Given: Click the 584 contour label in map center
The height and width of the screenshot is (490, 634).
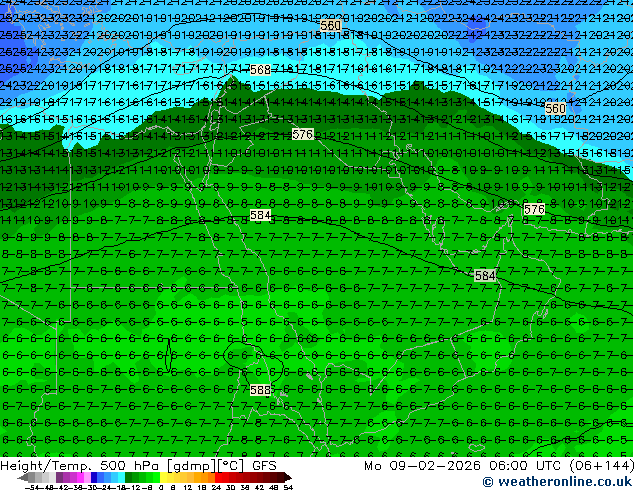Looking at the screenshot, I should [x=260, y=215].
